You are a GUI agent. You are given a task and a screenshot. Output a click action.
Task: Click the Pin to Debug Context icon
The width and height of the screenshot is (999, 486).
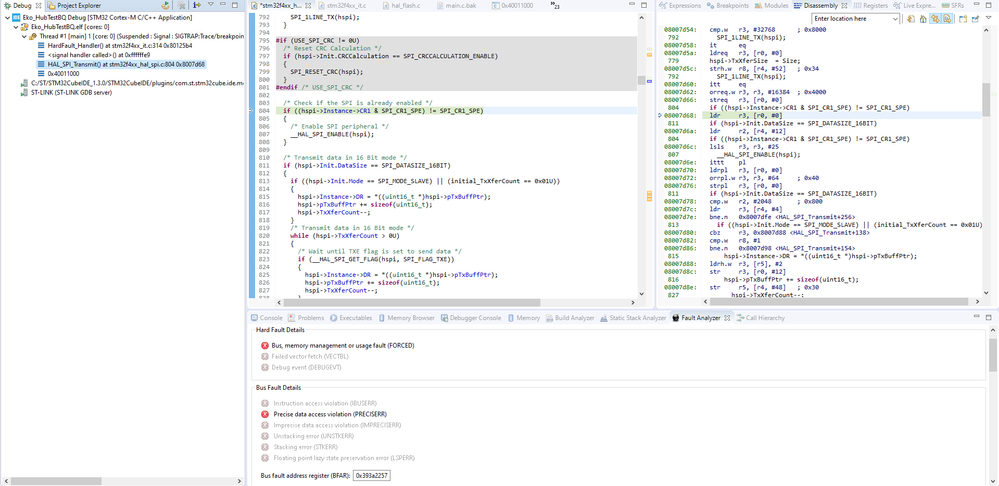point(975,18)
